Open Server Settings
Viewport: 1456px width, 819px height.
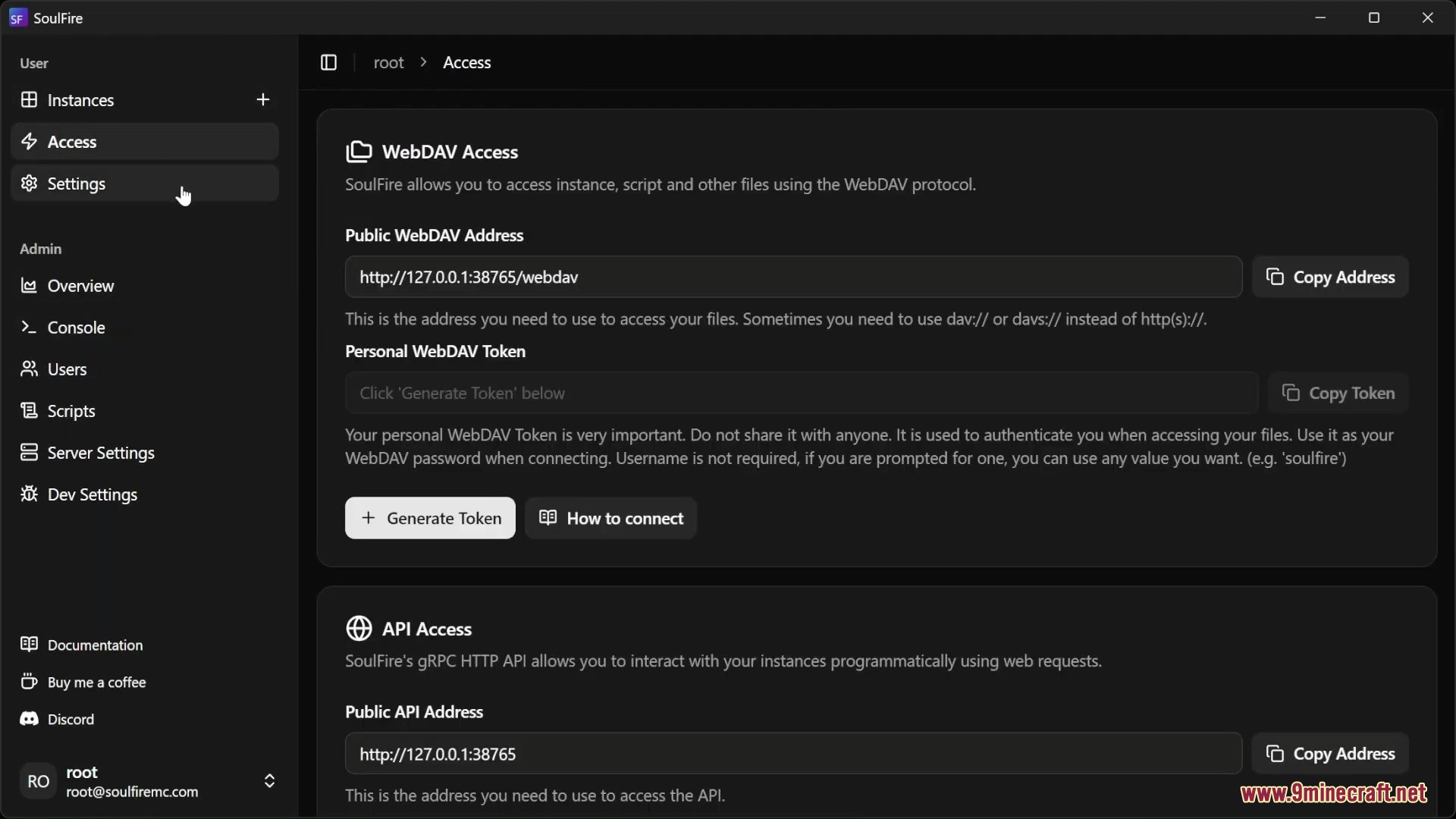[145, 453]
